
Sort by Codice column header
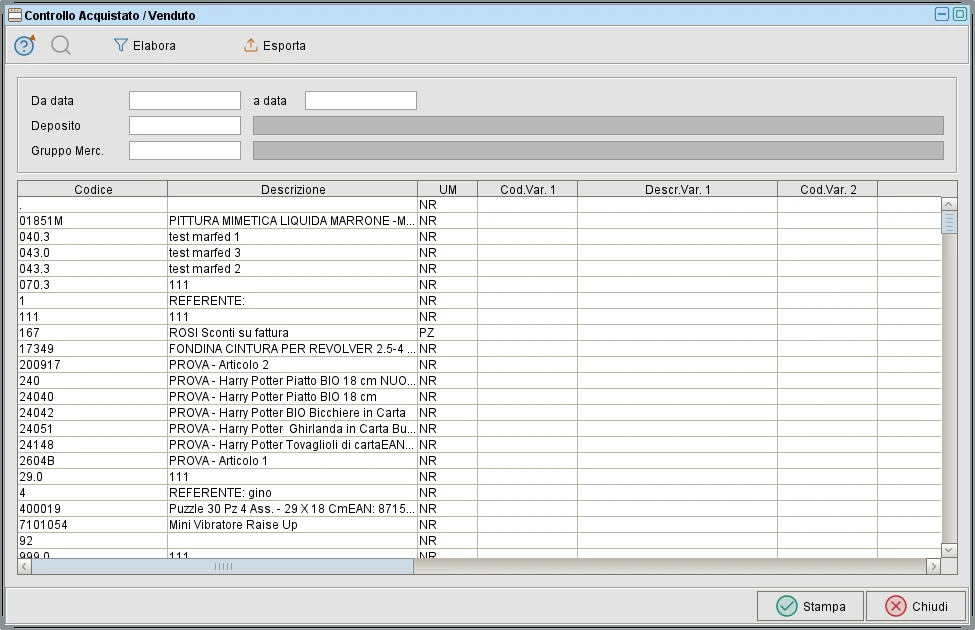tap(93, 189)
